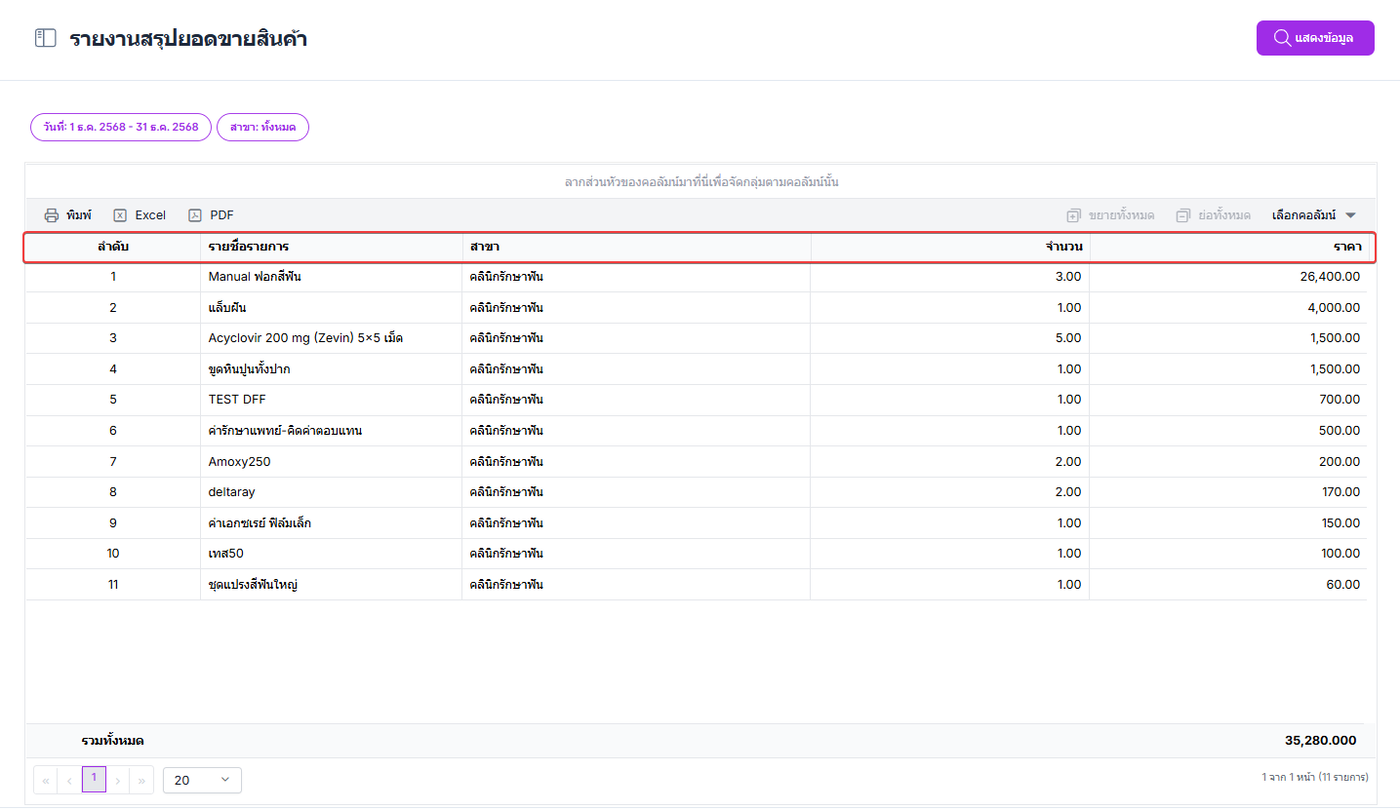Click the group-by drag area hint text
1400x810 pixels.
tap(701, 182)
